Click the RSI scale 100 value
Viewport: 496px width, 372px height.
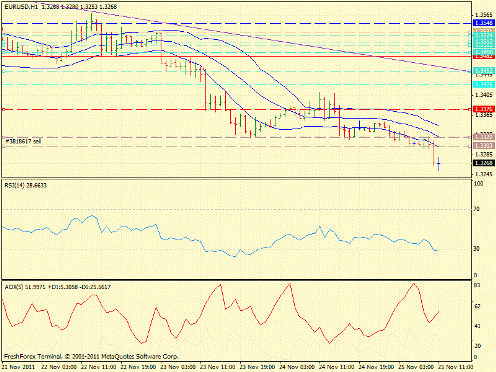[478, 184]
